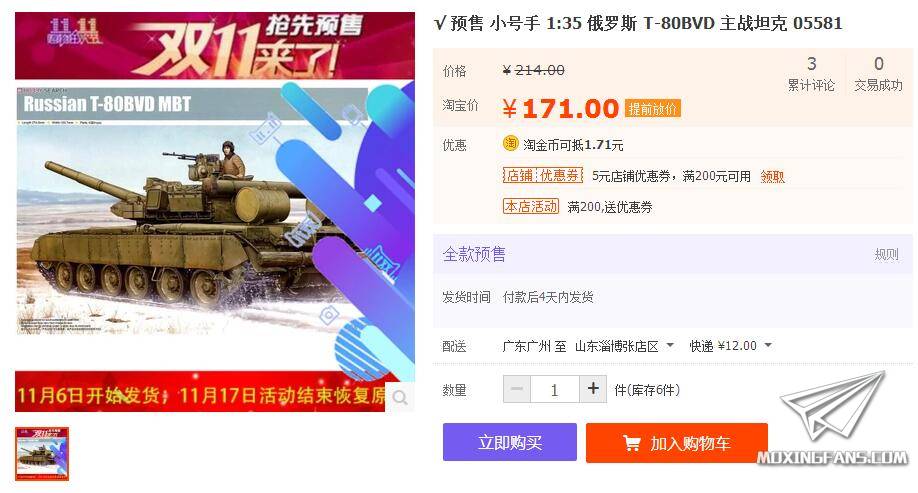Click the quantity input field showing 1
Viewport: 918px width, 493px height.
click(x=554, y=389)
